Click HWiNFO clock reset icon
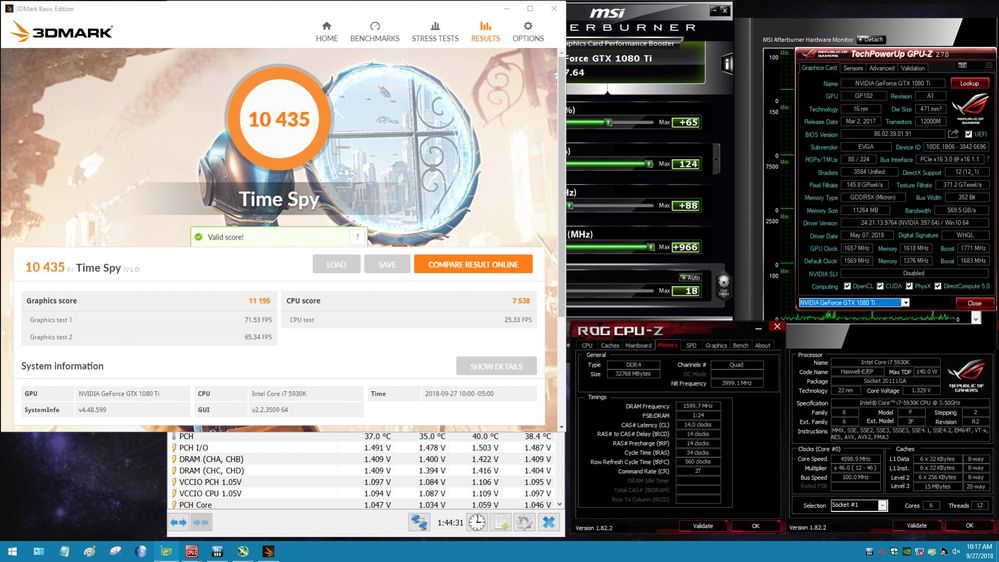This screenshot has height=562, width=999. pos(477,522)
